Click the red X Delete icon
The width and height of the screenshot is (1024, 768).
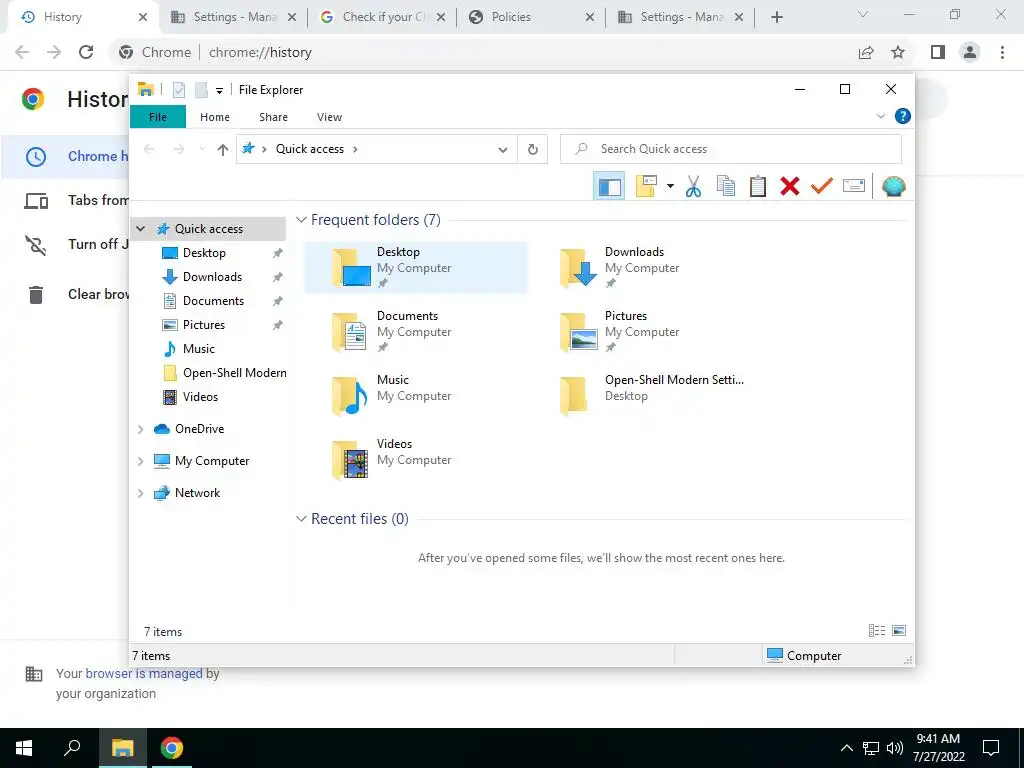click(790, 187)
